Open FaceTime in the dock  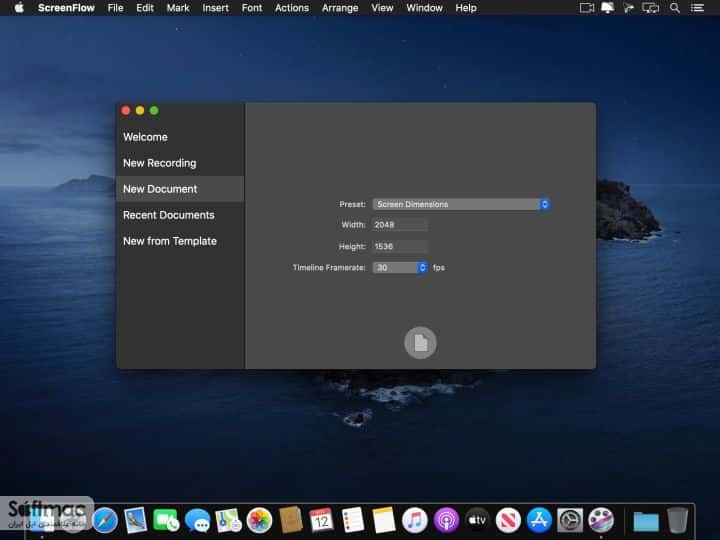point(166,520)
